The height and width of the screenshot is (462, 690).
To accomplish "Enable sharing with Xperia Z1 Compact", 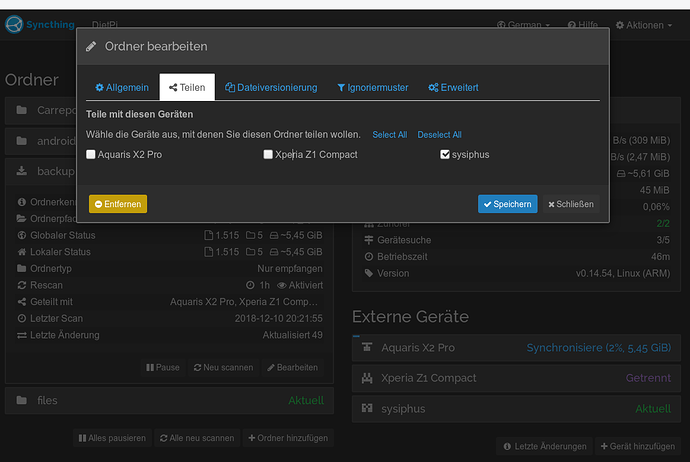I will (x=268, y=154).
